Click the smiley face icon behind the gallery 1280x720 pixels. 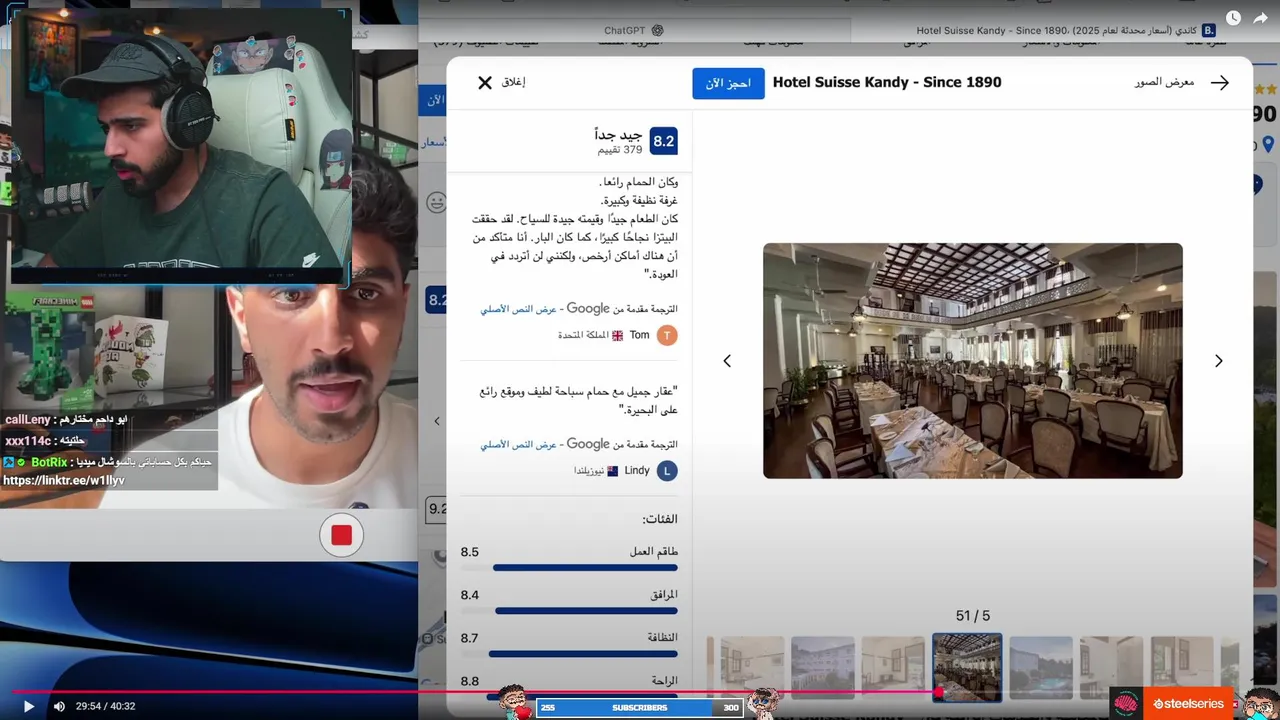436,202
